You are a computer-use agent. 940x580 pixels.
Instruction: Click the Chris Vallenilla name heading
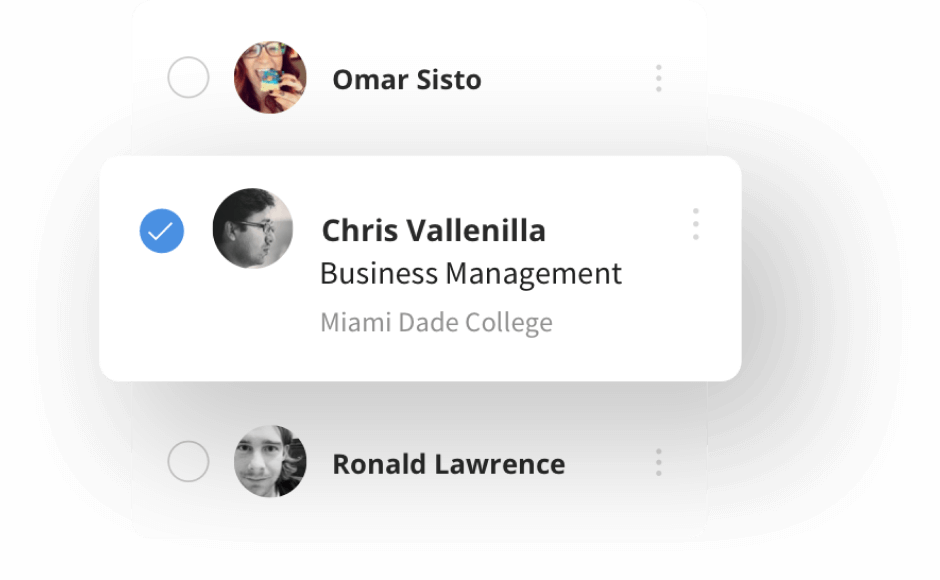pyautogui.click(x=433, y=231)
